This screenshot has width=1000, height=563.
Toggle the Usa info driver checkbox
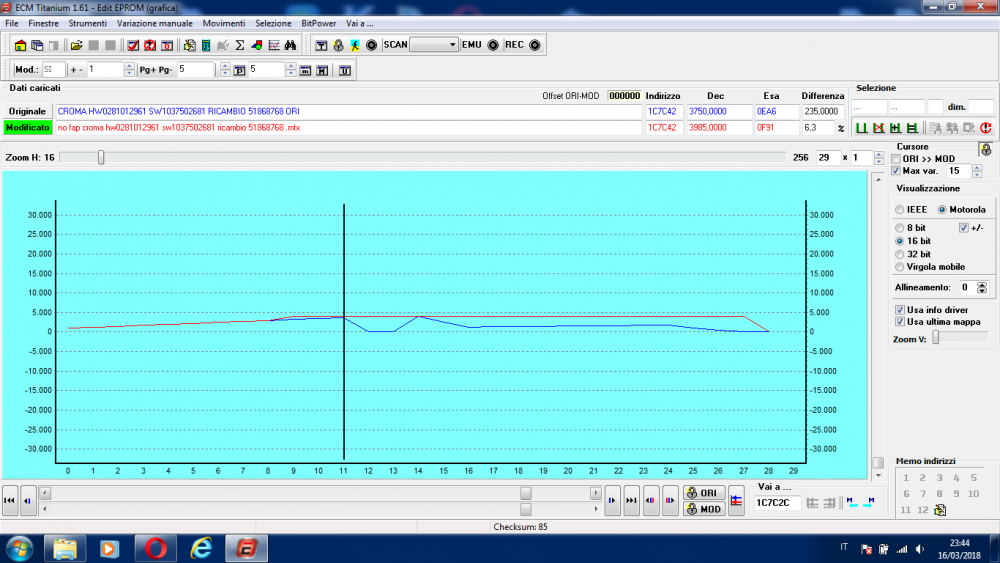tap(900, 310)
